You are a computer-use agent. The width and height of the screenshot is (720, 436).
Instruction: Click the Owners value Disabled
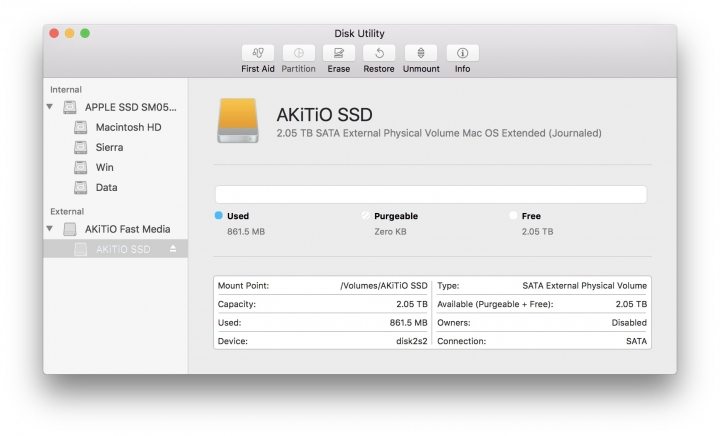pyautogui.click(x=629, y=323)
